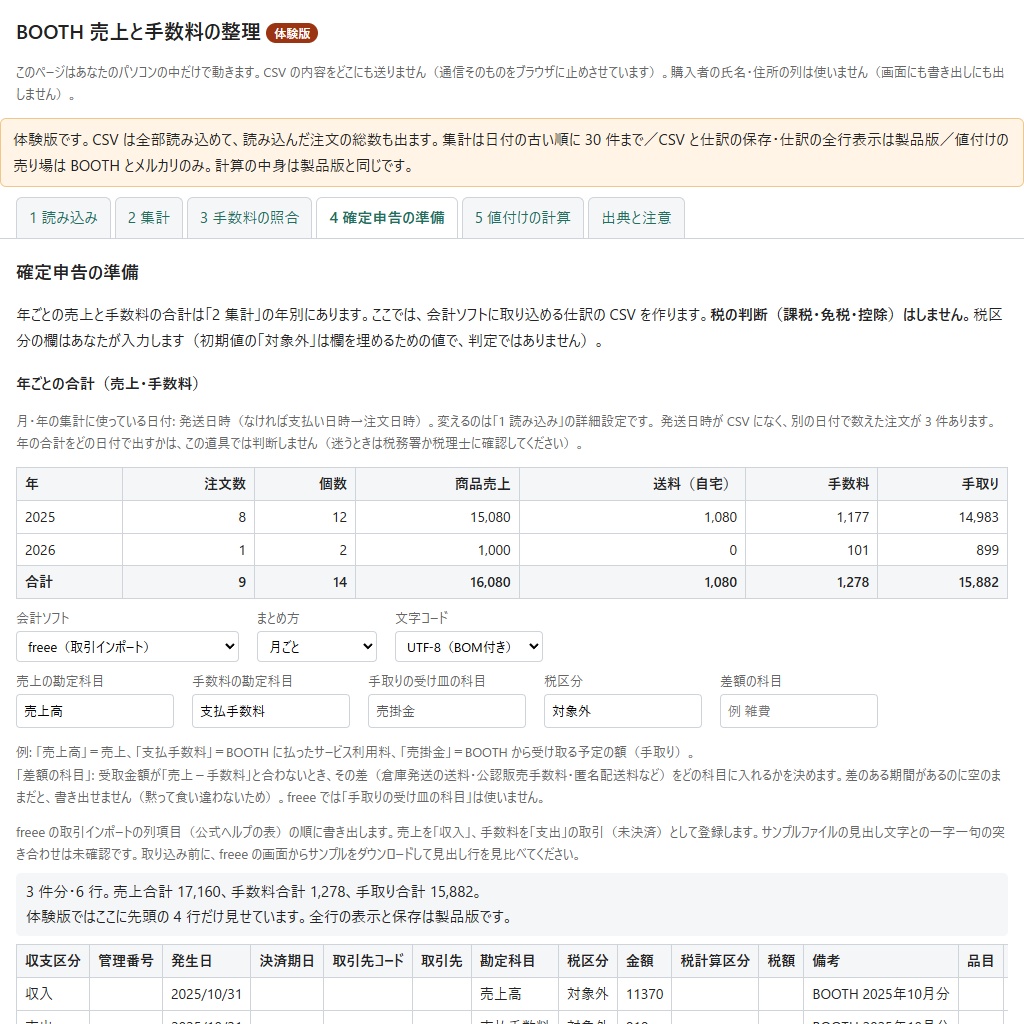Click the 差額の科目 input with 例 雑費 placeholder
Screen dimensions: 1024x1024
point(799,711)
